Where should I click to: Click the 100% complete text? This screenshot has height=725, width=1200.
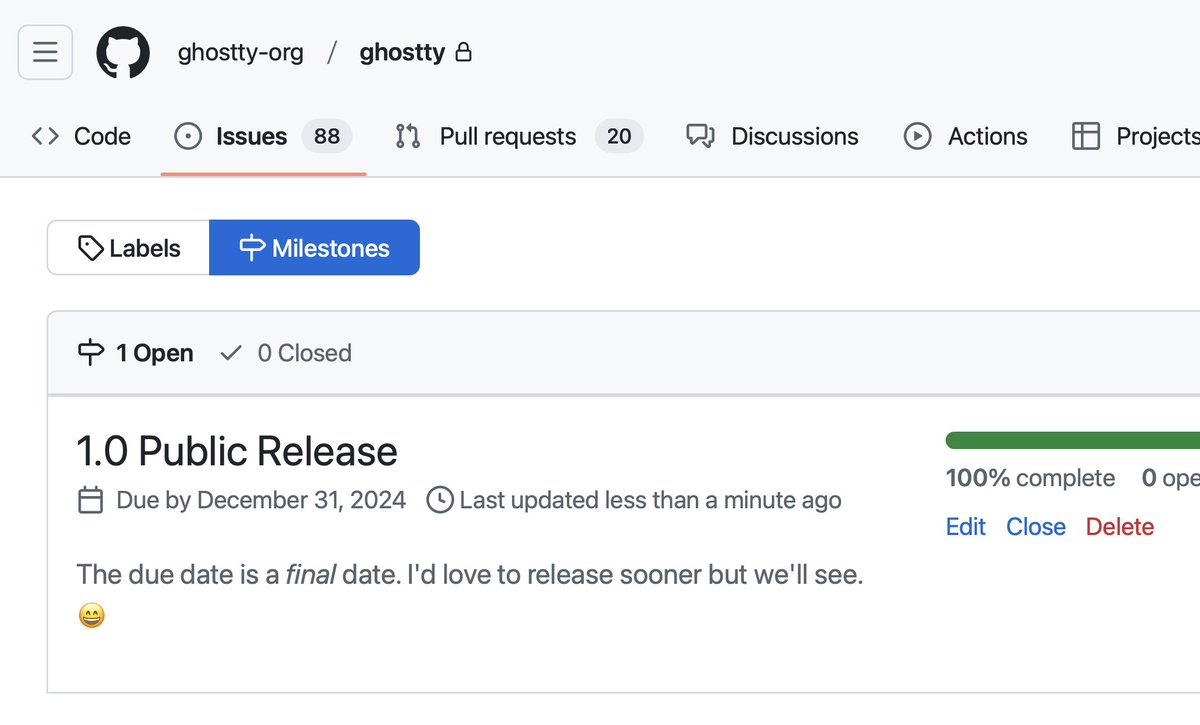coord(1030,478)
